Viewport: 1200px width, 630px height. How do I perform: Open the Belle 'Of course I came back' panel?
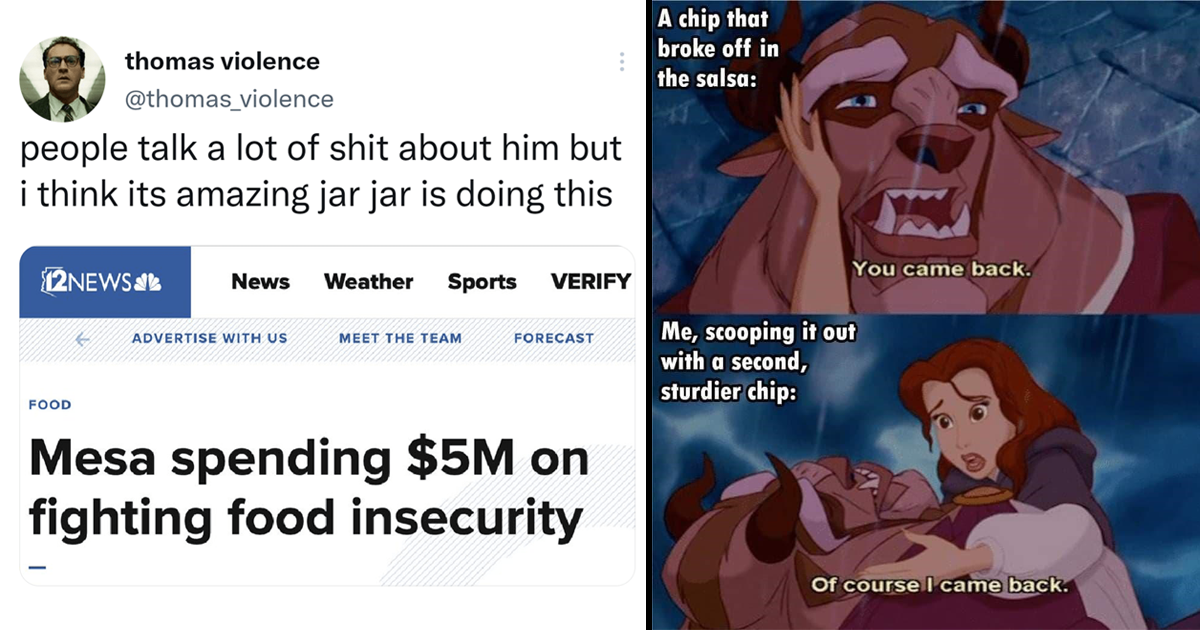(x=926, y=471)
